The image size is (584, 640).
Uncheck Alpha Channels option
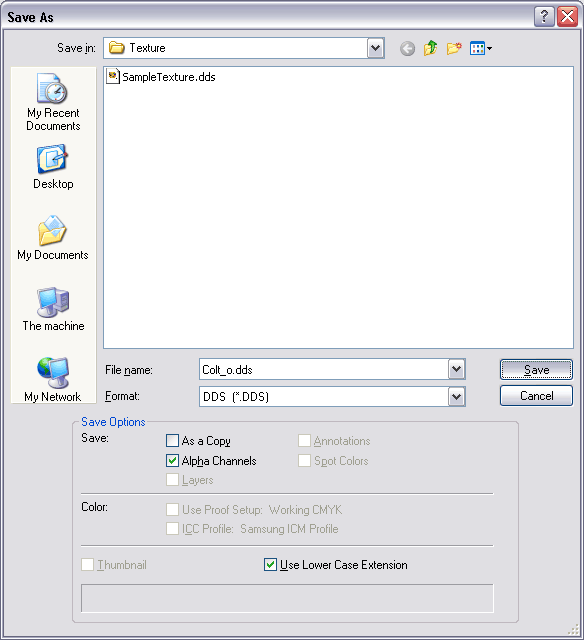pos(172,461)
